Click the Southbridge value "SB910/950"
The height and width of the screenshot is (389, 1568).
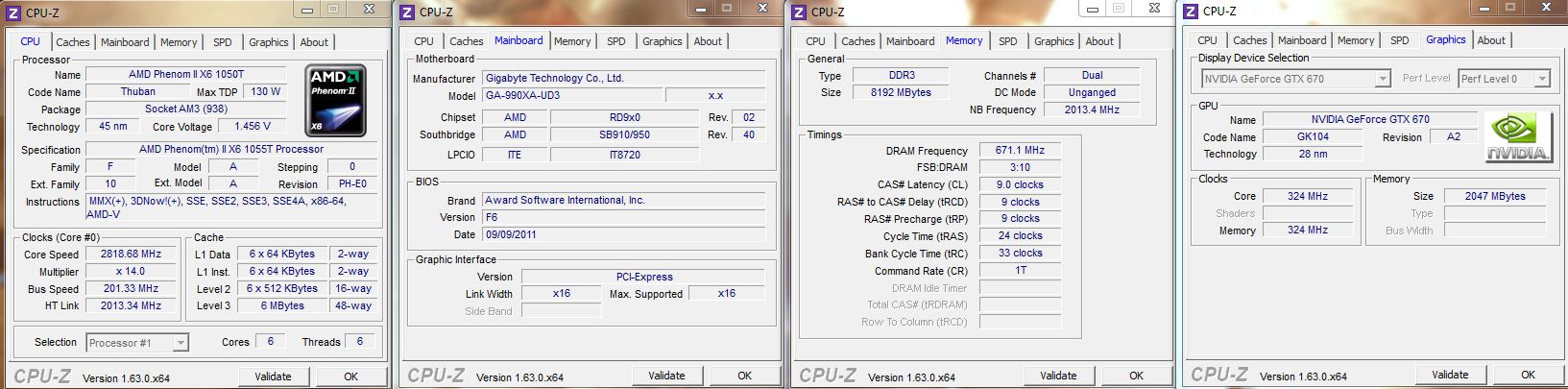point(624,134)
